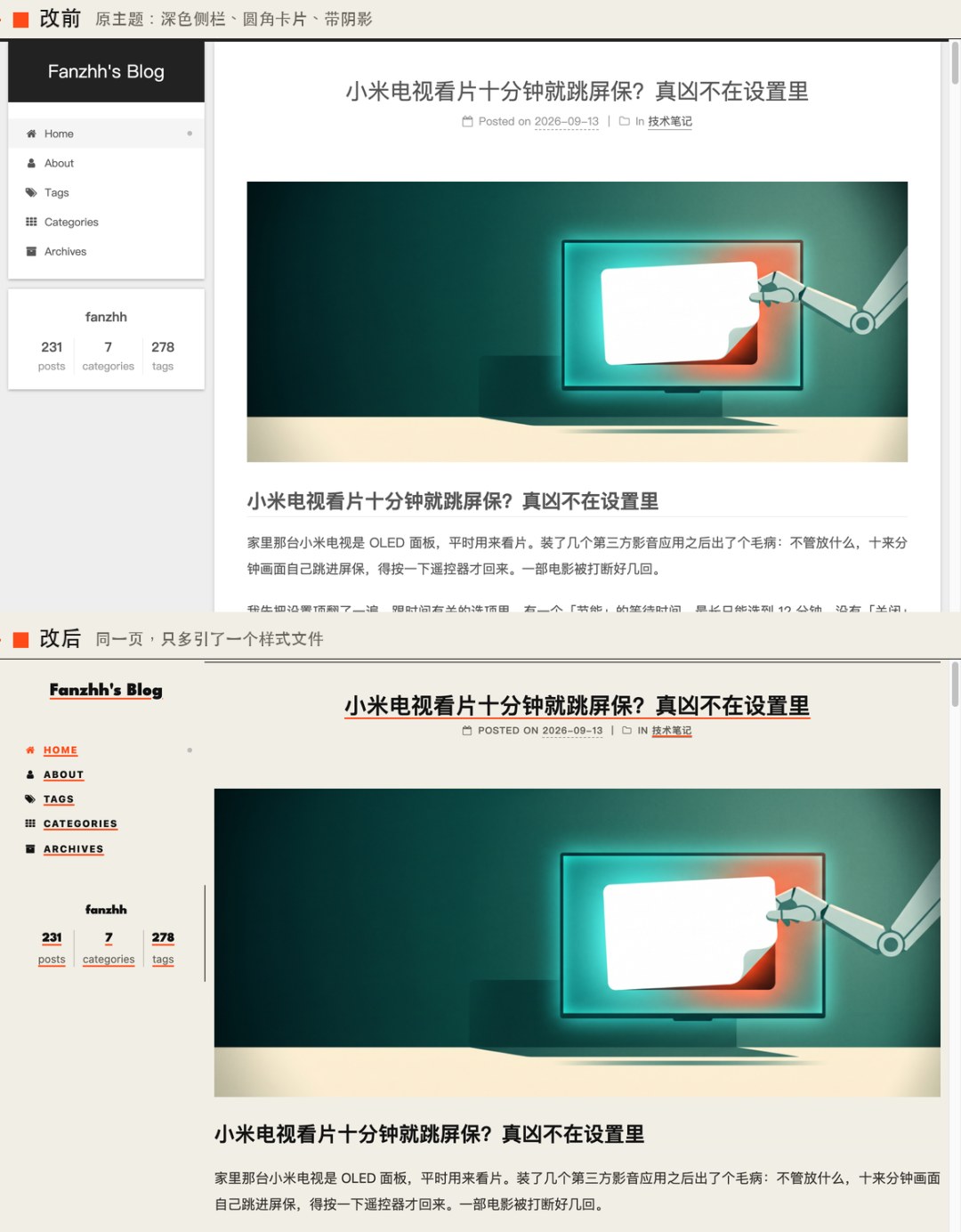Click Archives icon in top sidebar

(31, 251)
